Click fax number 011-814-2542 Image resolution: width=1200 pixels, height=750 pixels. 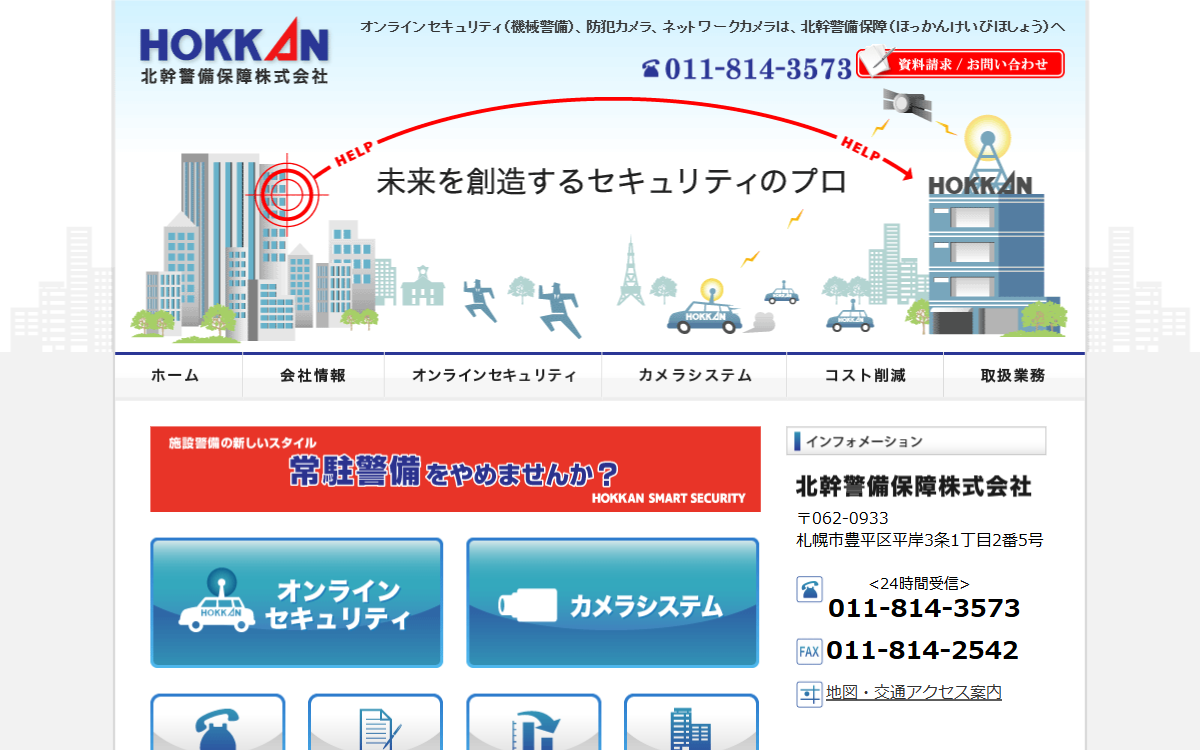922,650
